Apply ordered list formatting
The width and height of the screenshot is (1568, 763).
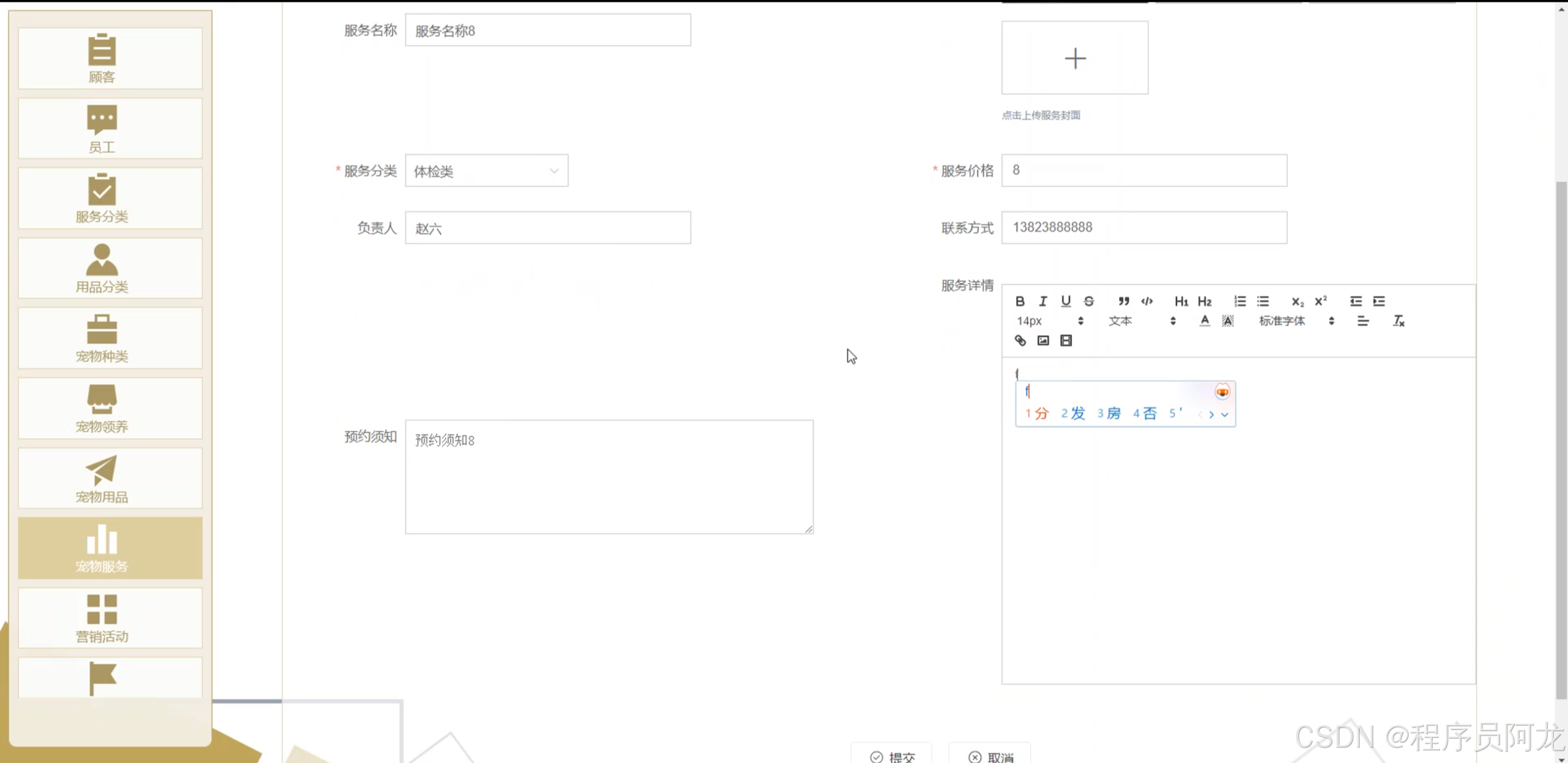[x=1240, y=301]
